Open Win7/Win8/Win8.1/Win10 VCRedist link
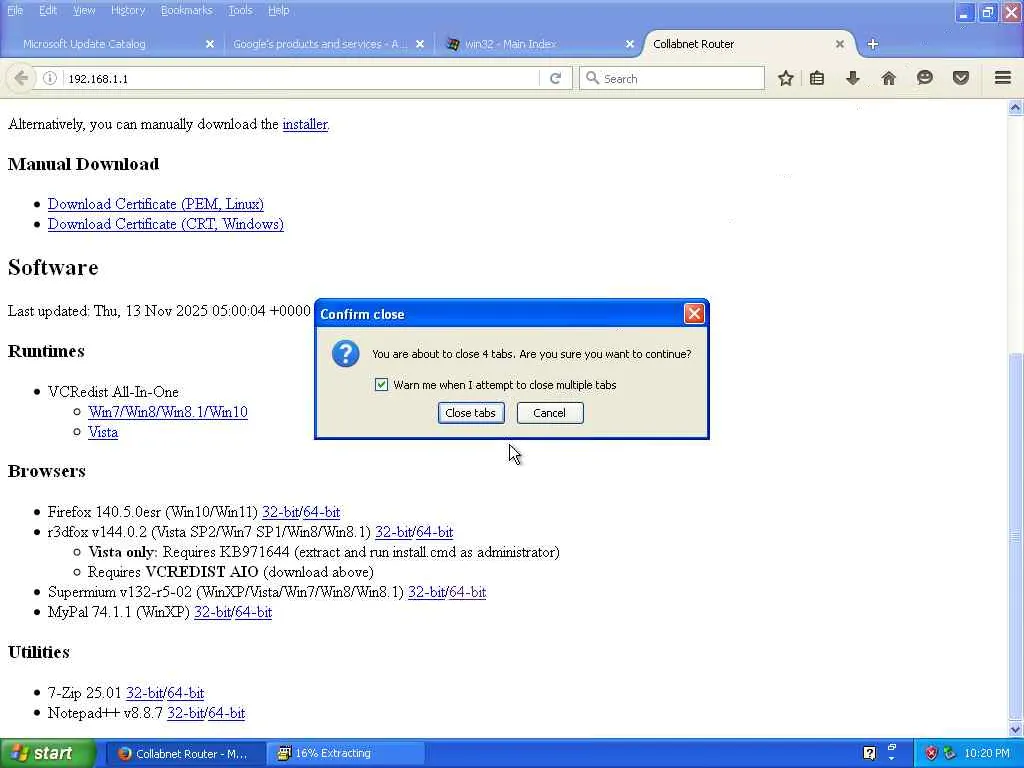Screen dimensions: 1024x768 click(168, 412)
